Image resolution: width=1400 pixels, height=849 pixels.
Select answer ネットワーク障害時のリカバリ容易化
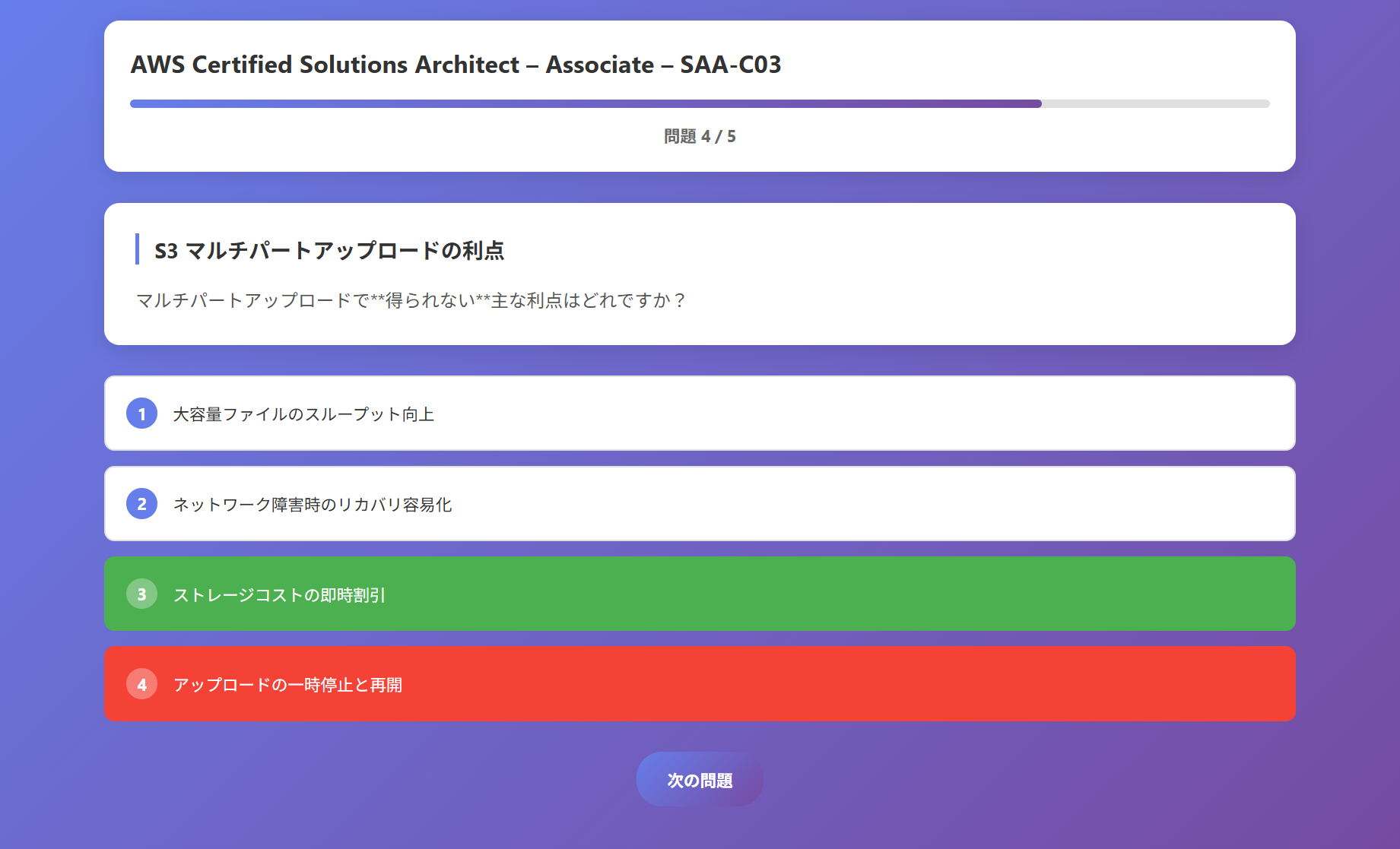tap(700, 504)
